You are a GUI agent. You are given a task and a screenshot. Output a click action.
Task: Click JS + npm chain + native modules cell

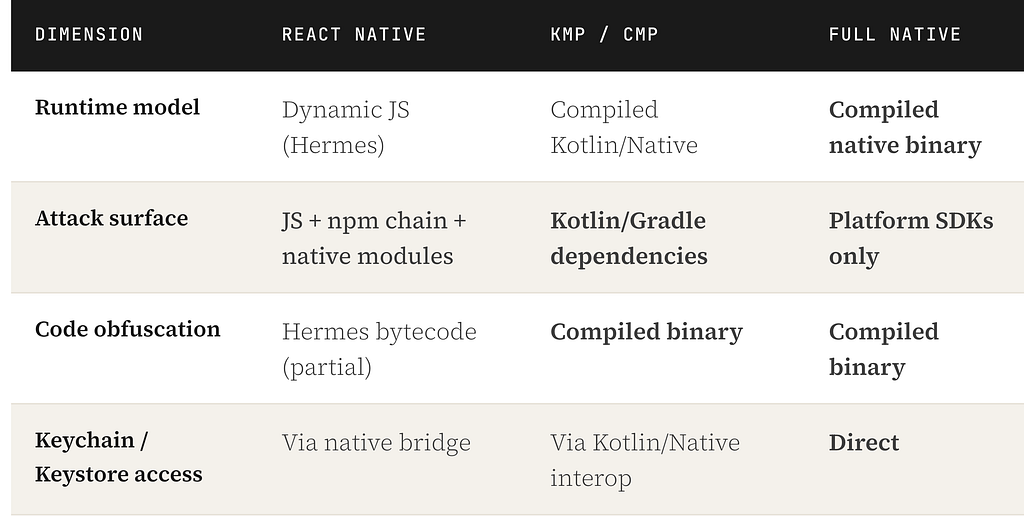[374, 238]
